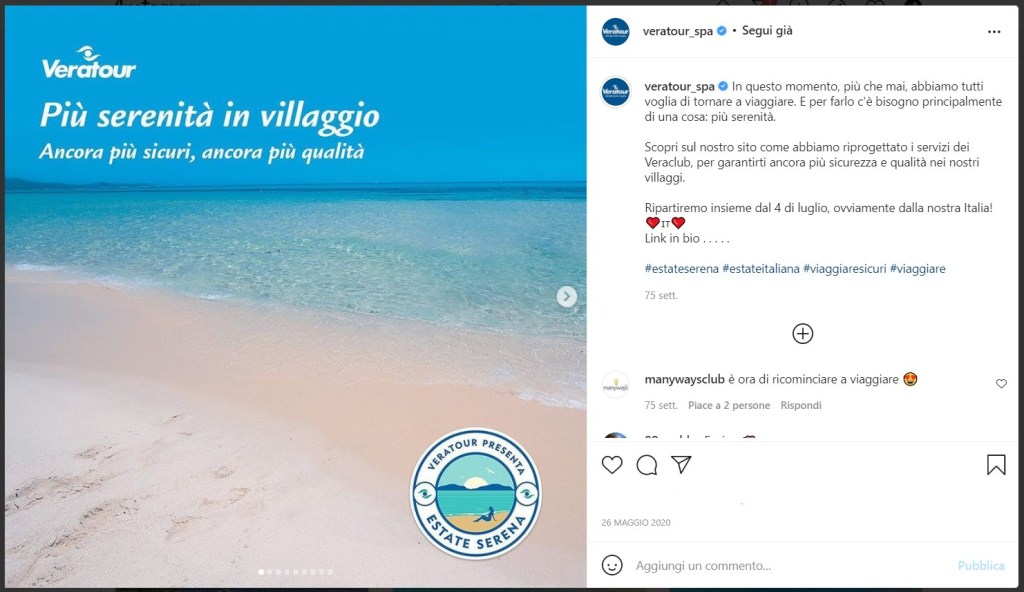Screen dimensions: 1024x592
Task: Click Segui già following button
Action: [x=767, y=31]
